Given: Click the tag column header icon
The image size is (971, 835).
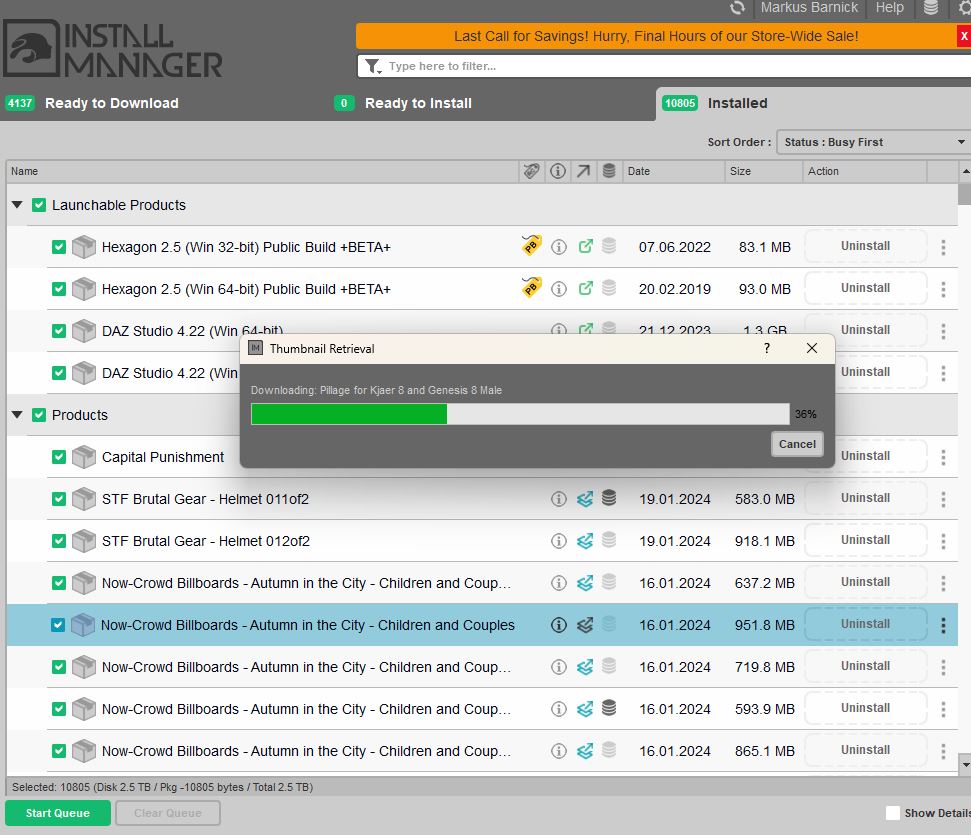Looking at the screenshot, I should [531, 171].
